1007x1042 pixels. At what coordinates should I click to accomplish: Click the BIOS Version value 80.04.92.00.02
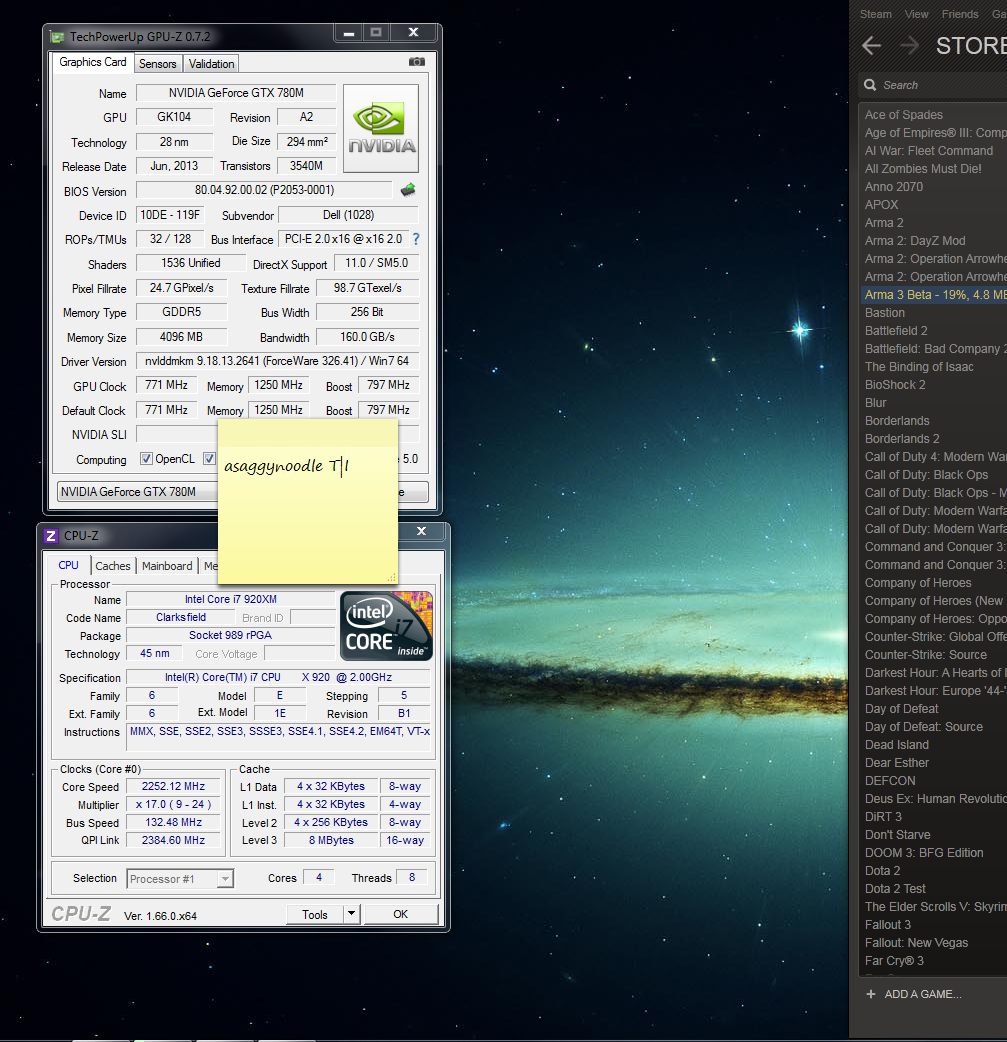[x=264, y=190]
